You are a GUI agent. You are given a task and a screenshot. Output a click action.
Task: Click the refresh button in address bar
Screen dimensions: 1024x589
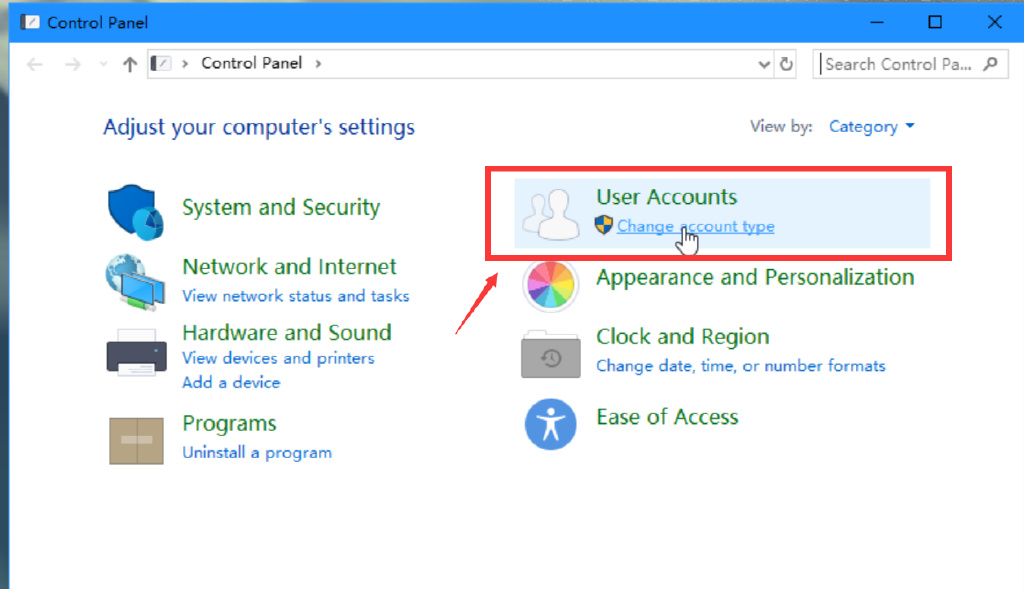(x=787, y=64)
